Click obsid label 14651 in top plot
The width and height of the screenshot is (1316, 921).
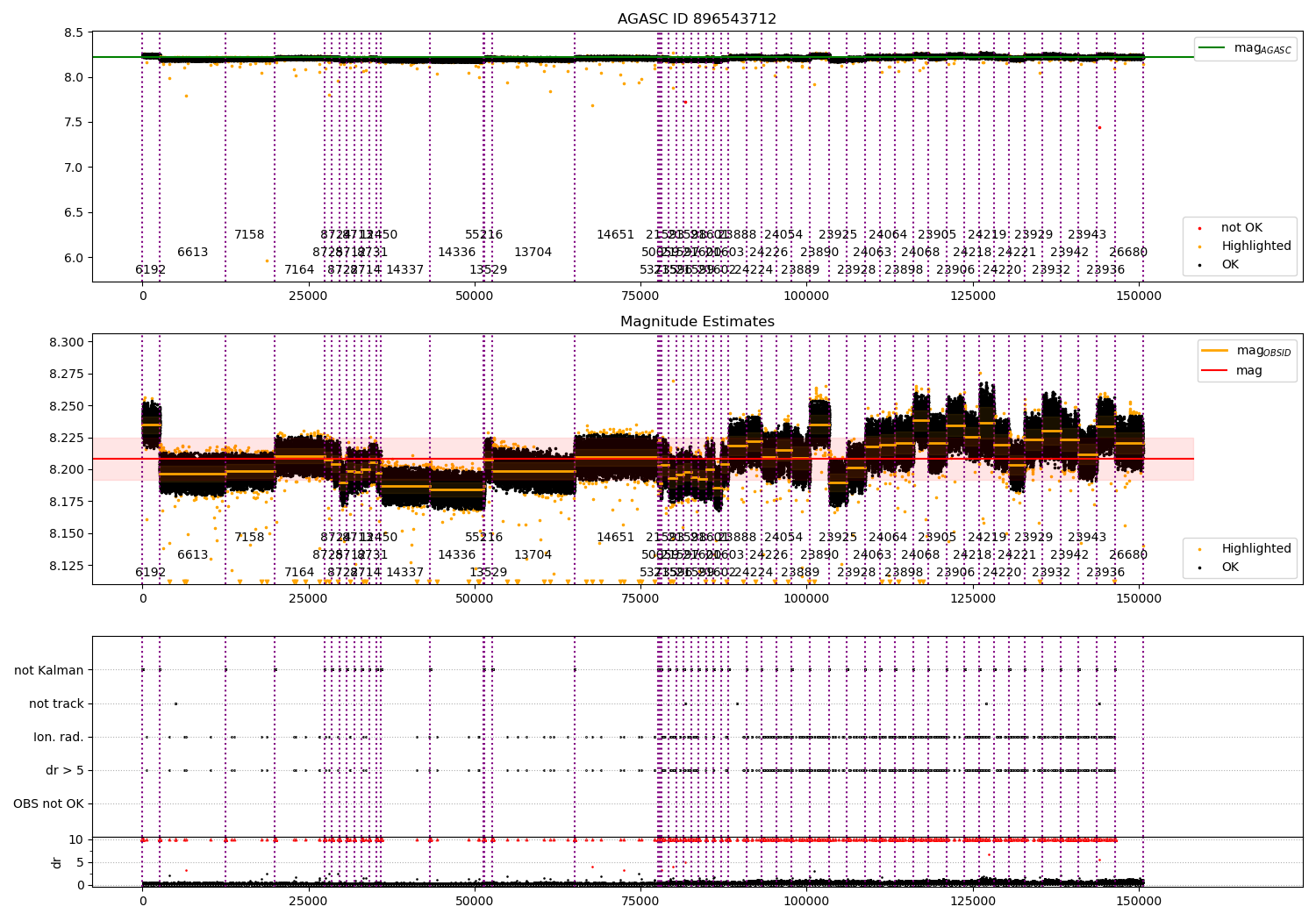tap(615, 235)
